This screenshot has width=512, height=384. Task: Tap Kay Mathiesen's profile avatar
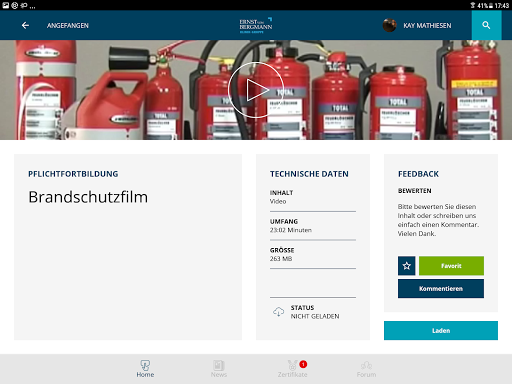389,25
